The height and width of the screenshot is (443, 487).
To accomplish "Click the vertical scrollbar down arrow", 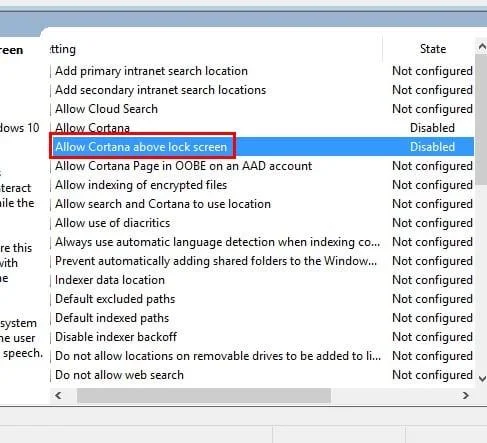I will coord(482,378).
